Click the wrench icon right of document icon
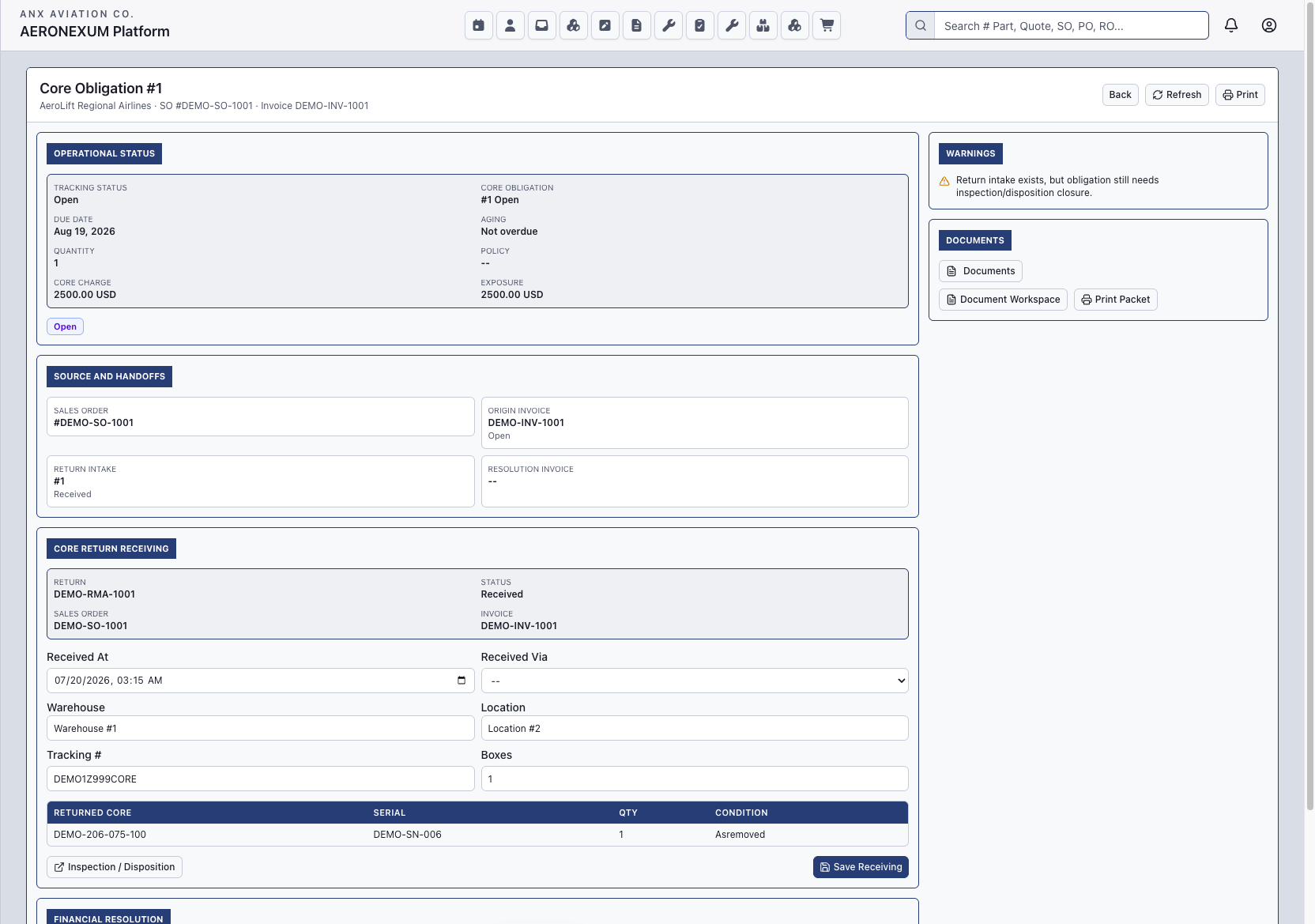This screenshot has height=924, width=1315. pos(669,25)
